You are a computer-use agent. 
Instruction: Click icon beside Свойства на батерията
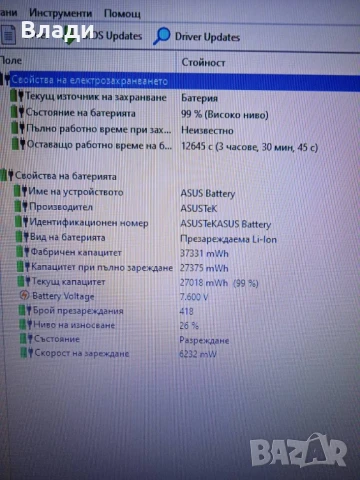coord(7,175)
